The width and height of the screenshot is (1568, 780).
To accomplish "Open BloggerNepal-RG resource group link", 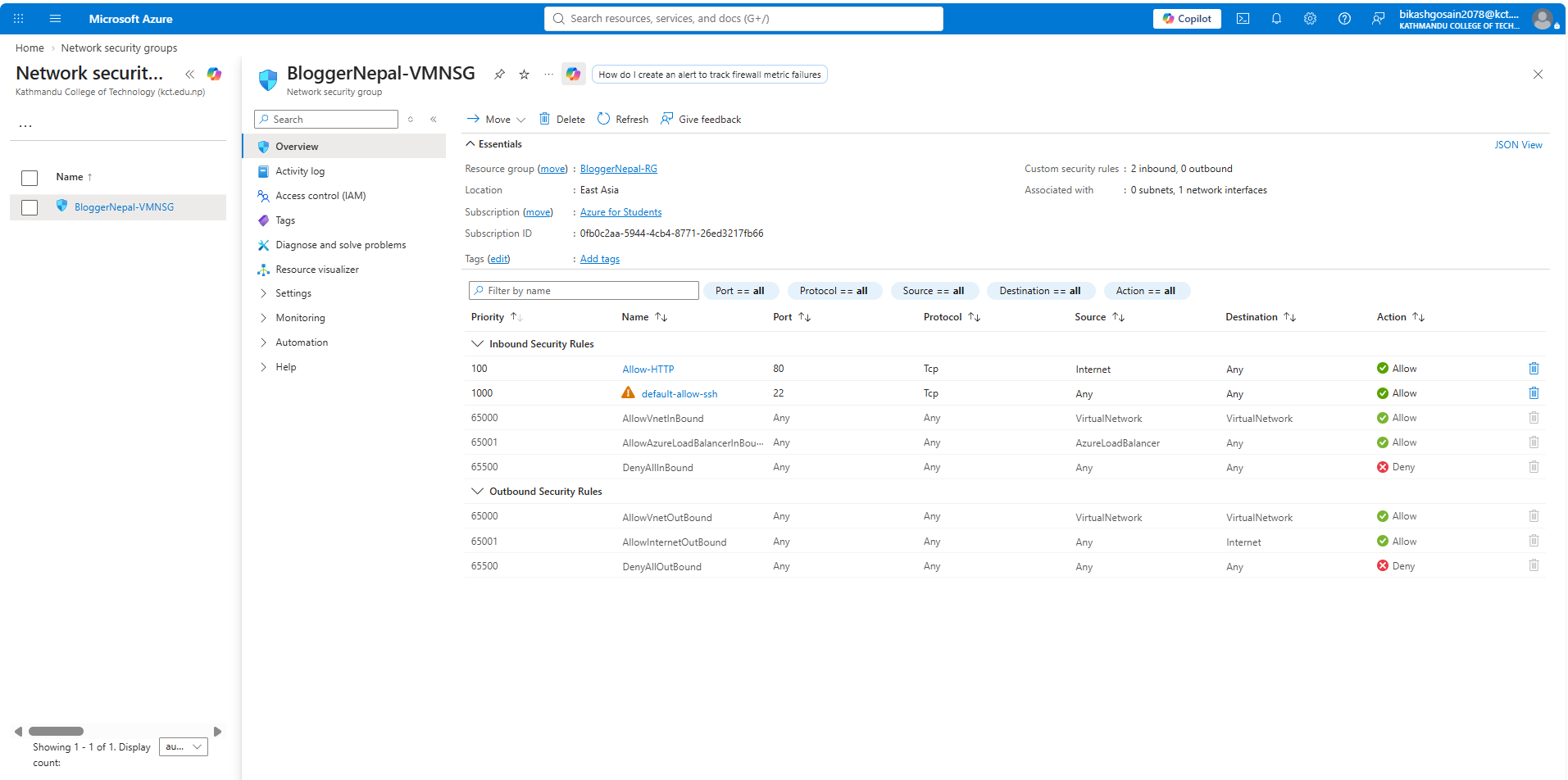I will [x=619, y=169].
